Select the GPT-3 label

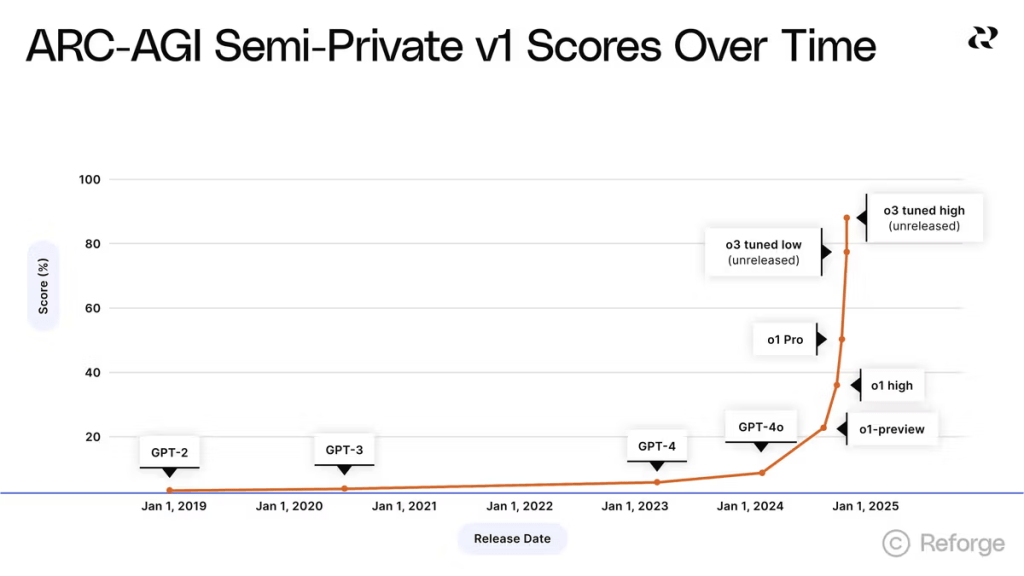coord(344,450)
